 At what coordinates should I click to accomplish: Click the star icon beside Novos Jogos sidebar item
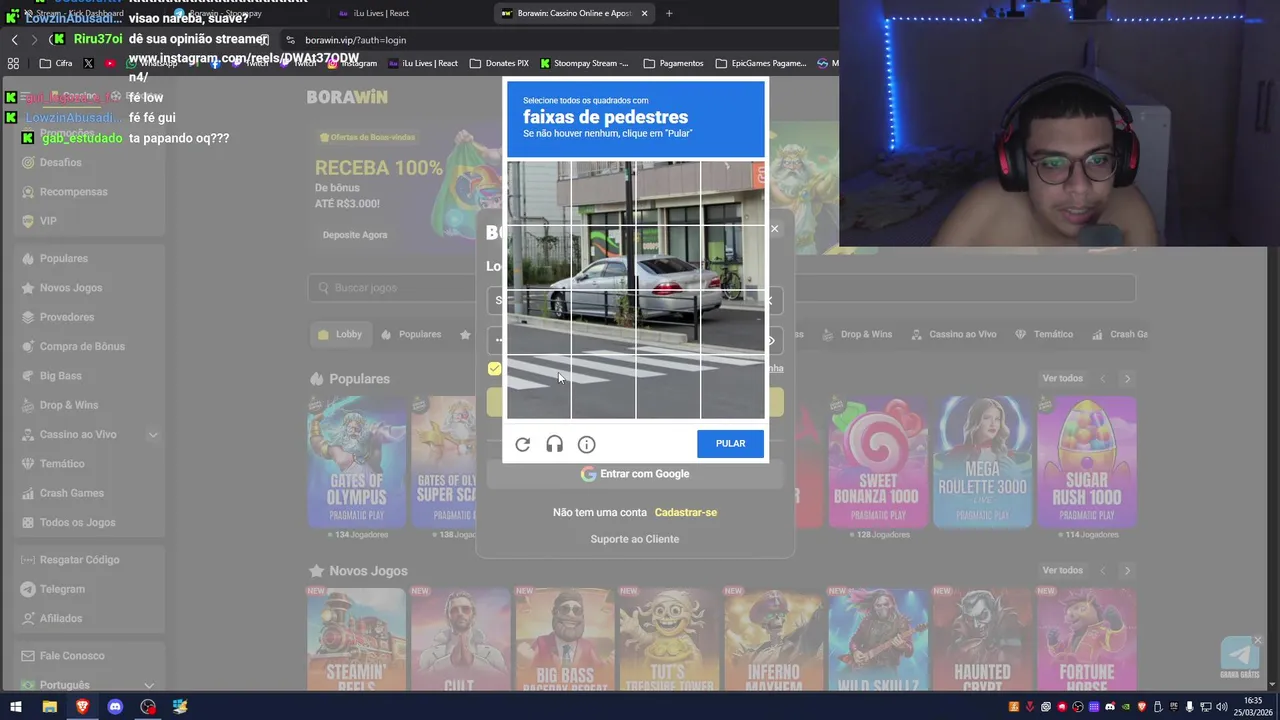pos(28,288)
